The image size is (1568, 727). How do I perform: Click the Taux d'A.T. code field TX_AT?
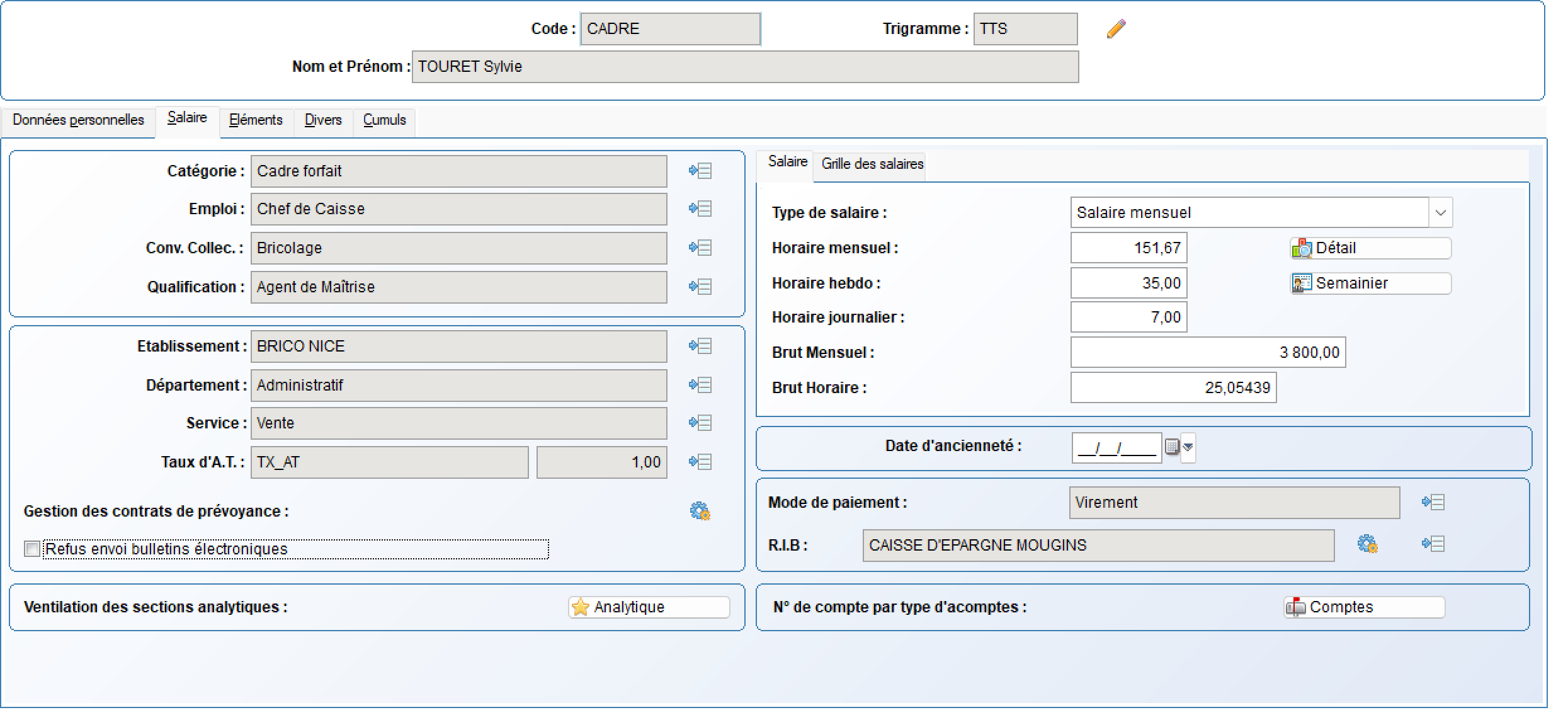(x=390, y=462)
